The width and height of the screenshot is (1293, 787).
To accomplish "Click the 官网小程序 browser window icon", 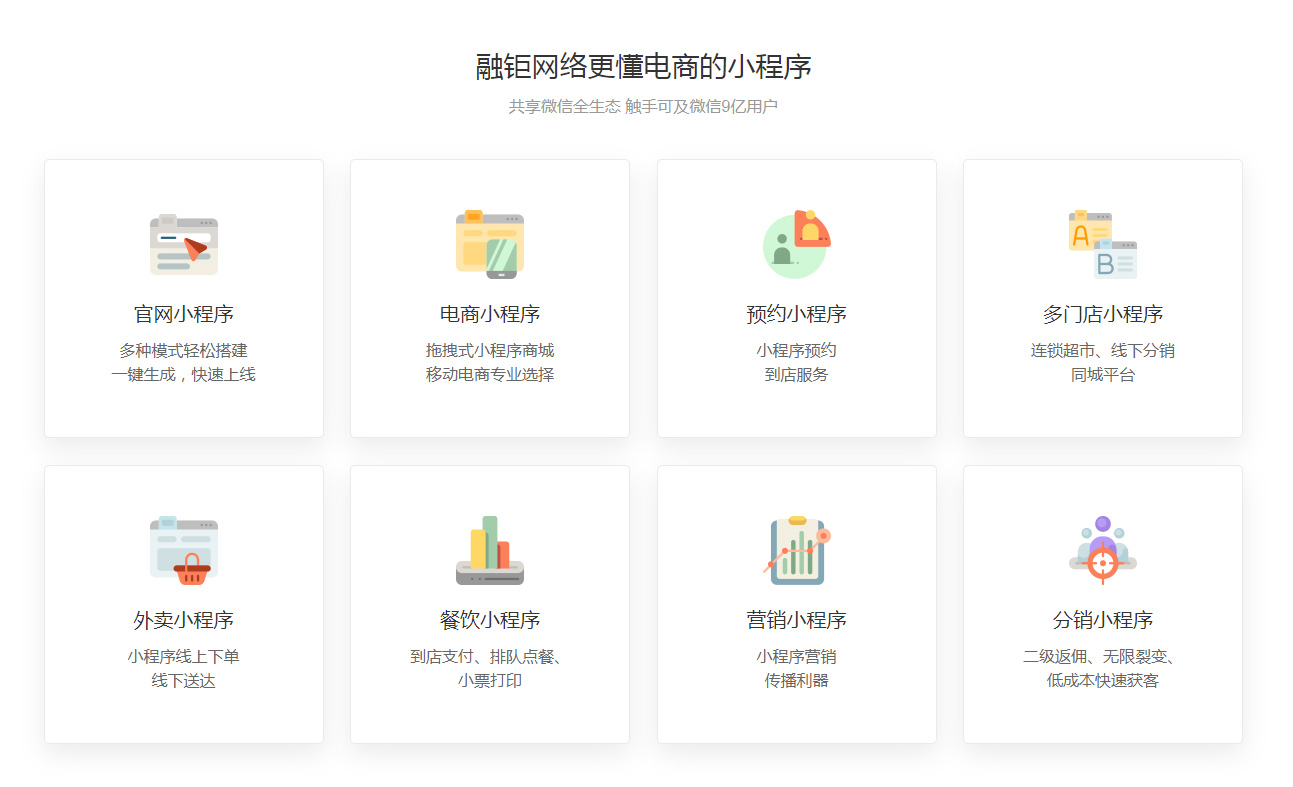I will pyautogui.click(x=184, y=245).
